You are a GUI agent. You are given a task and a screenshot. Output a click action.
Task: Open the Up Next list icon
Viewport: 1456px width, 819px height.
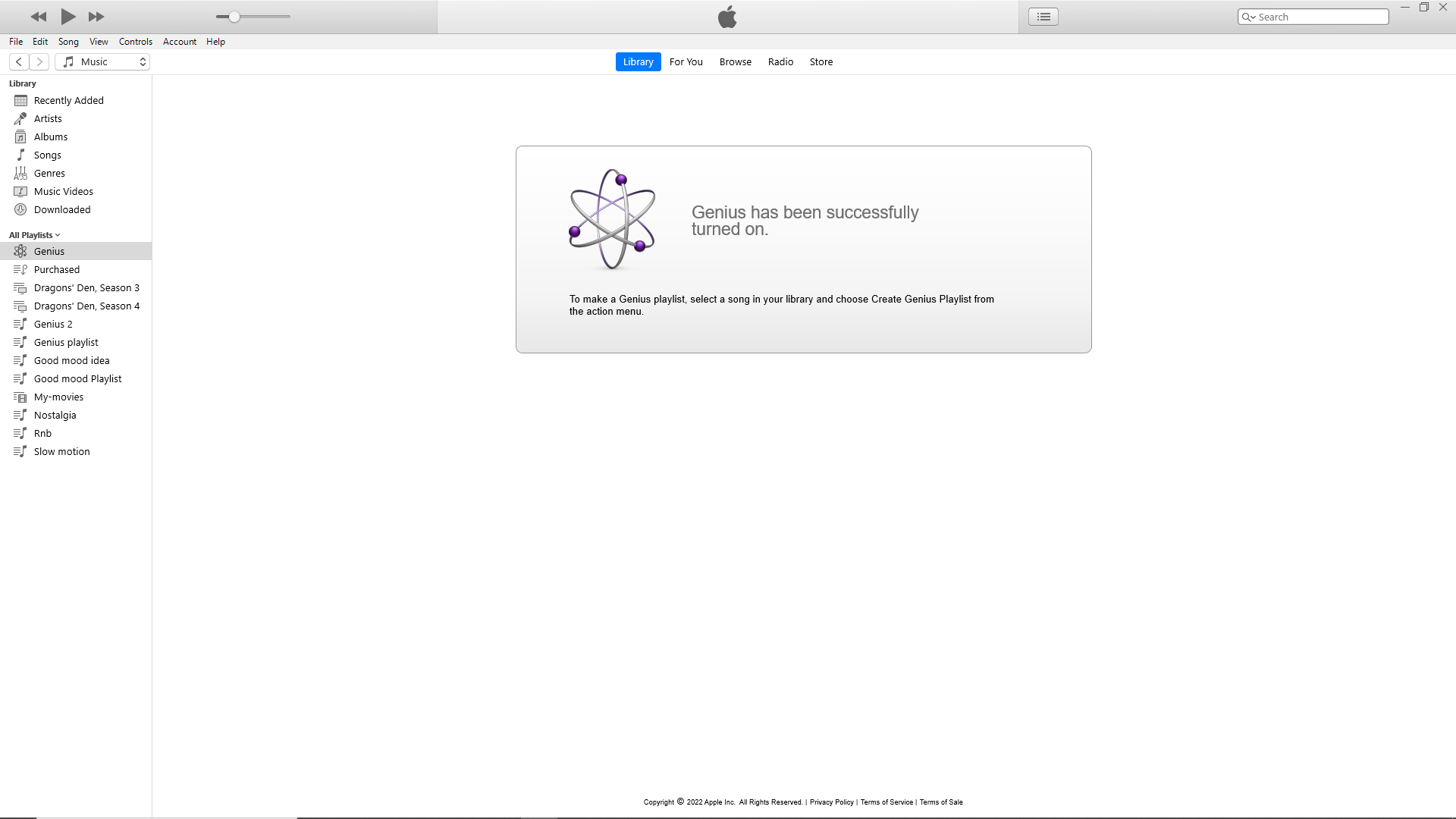point(1043,17)
